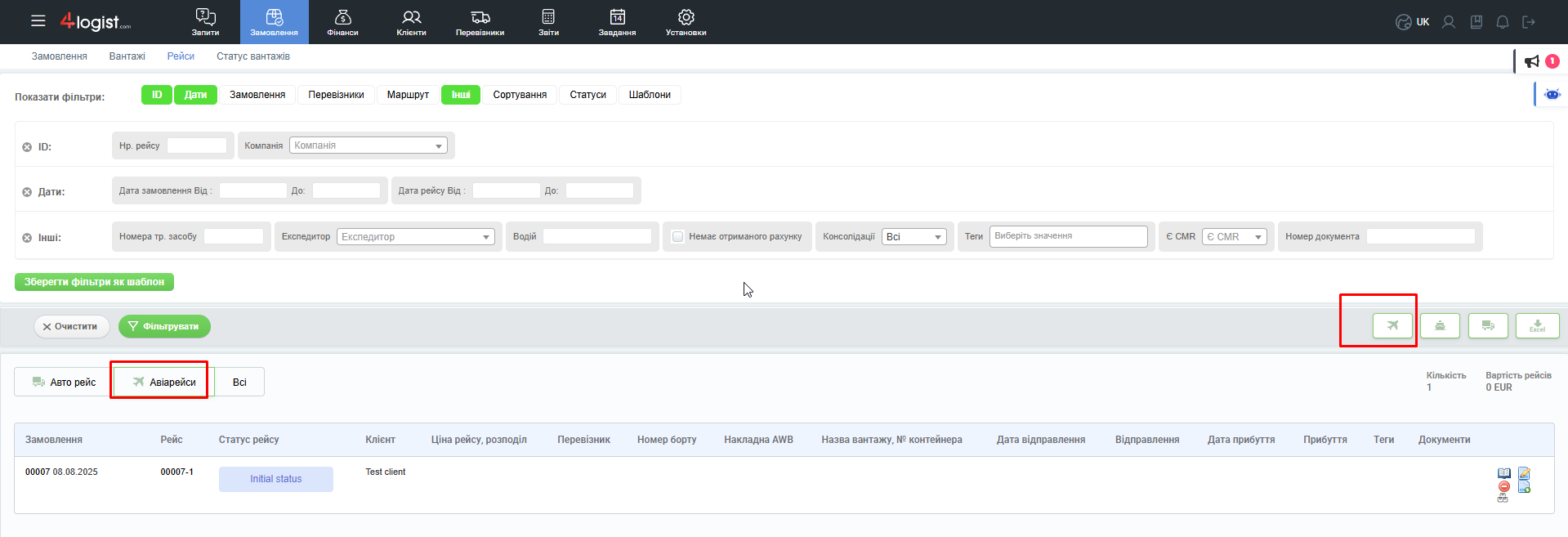Toggle the Маршрут filter group
The width and height of the screenshot is (1568, 537).
(408, 95)
